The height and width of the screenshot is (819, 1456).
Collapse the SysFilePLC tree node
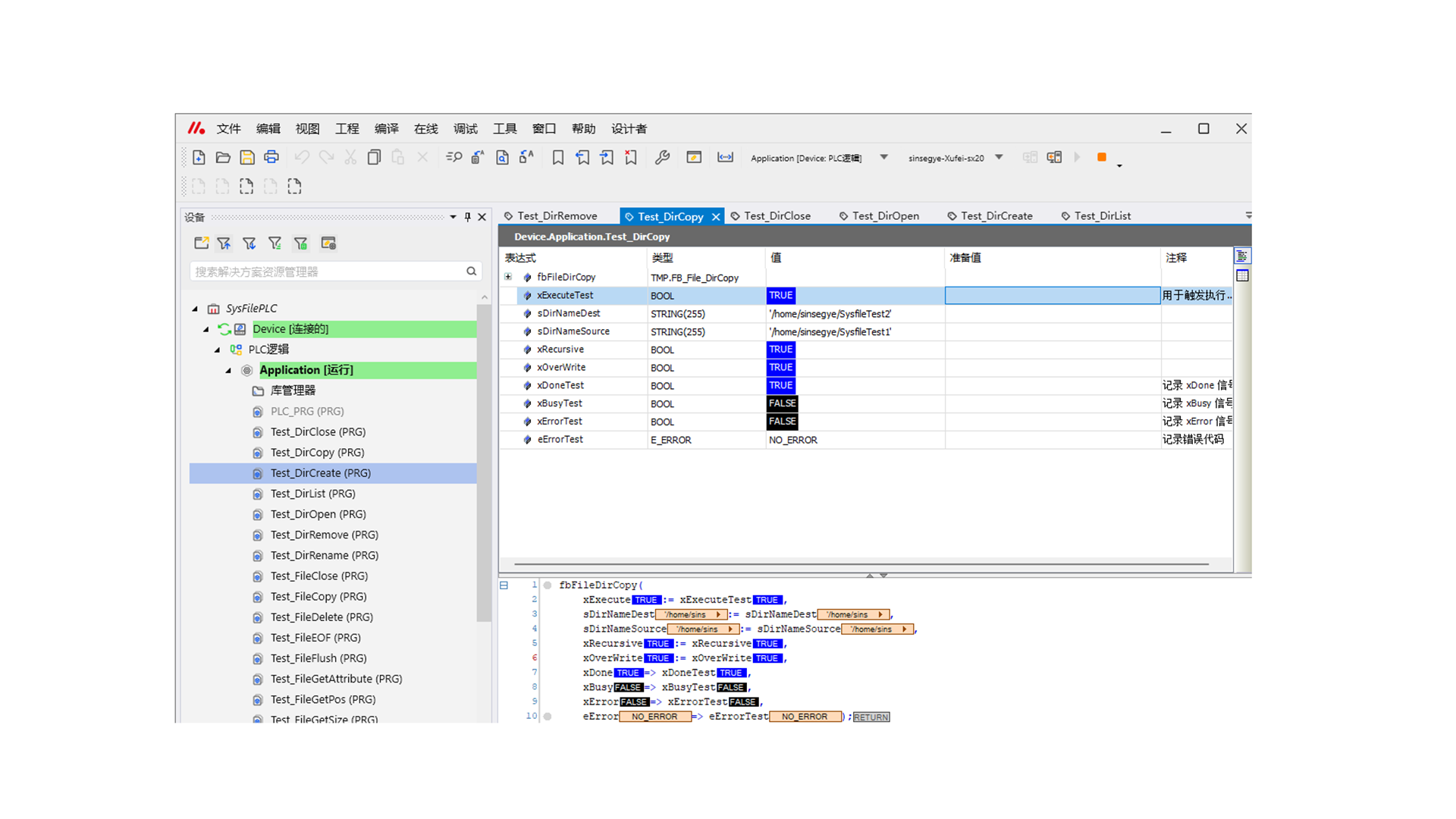pos(195,309)
